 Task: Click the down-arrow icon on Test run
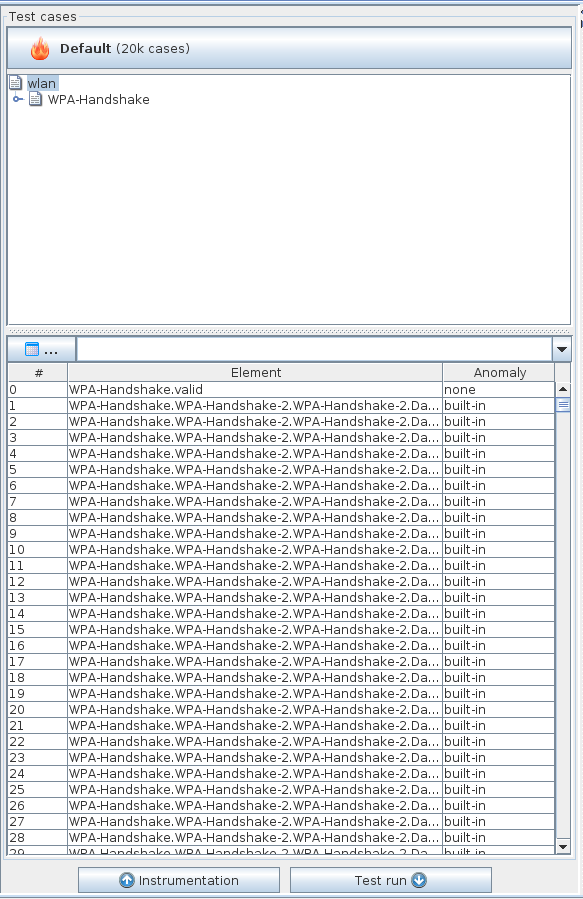[x=419, y=880]
